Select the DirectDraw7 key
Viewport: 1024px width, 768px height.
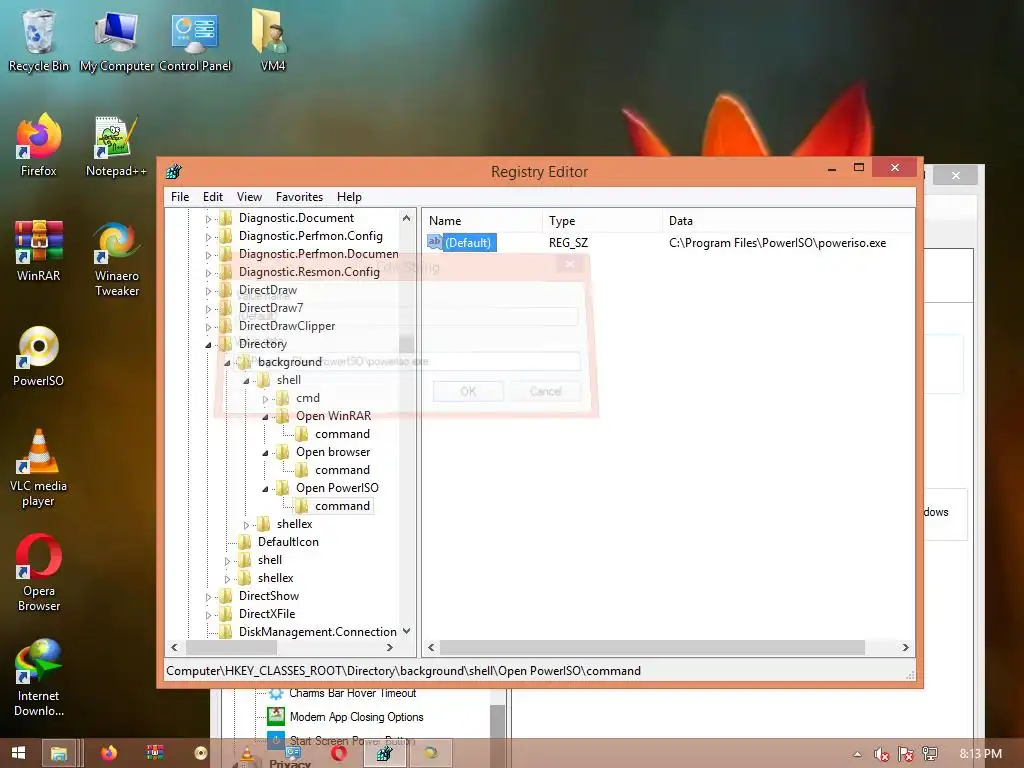pyautogui.click(x=271, y=308)
